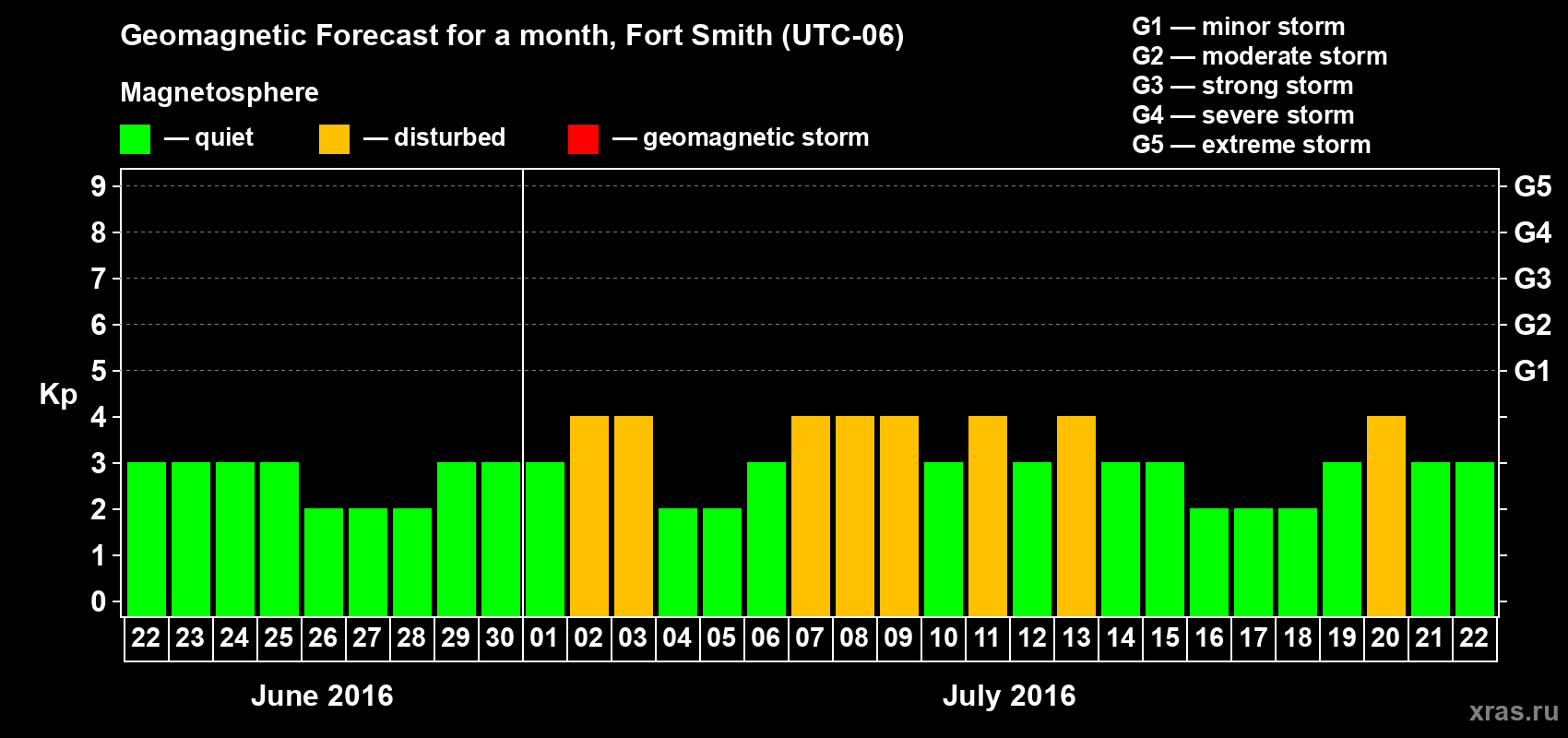Click the G1 right-axis label

click(x=1533, y=371)
